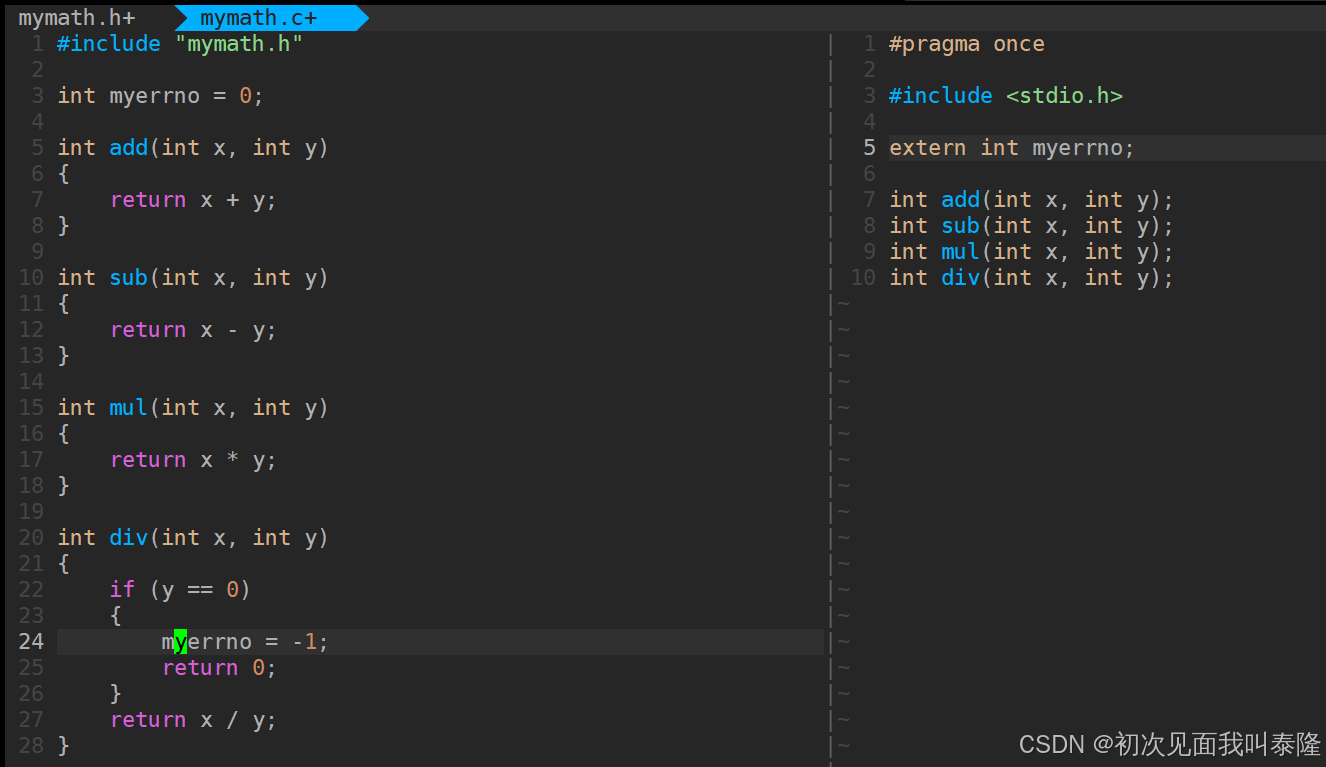1326x767 pixels.
Task: Click the 'myerrno = -1;' assignment line
Action: point(245,642)
